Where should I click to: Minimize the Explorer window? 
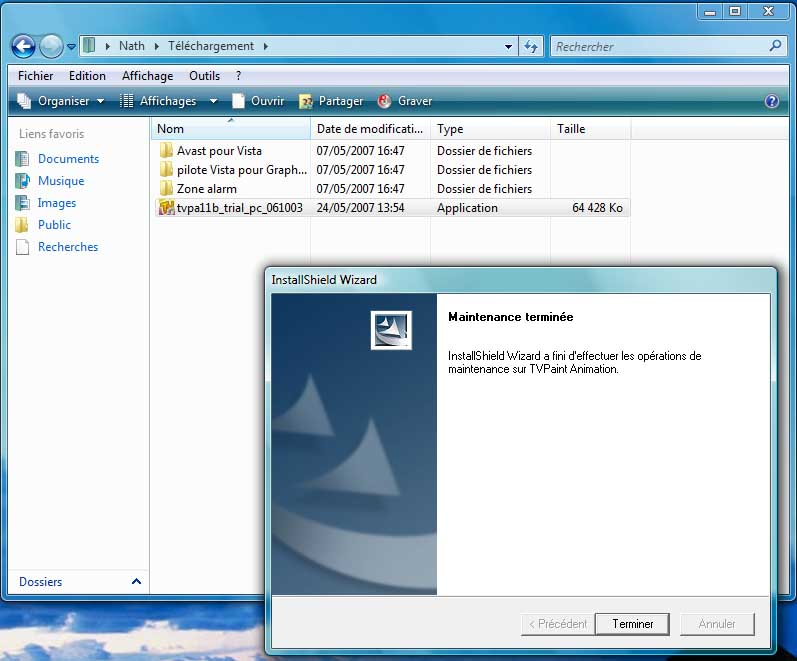pyautogui.click(x=710, y=12)
